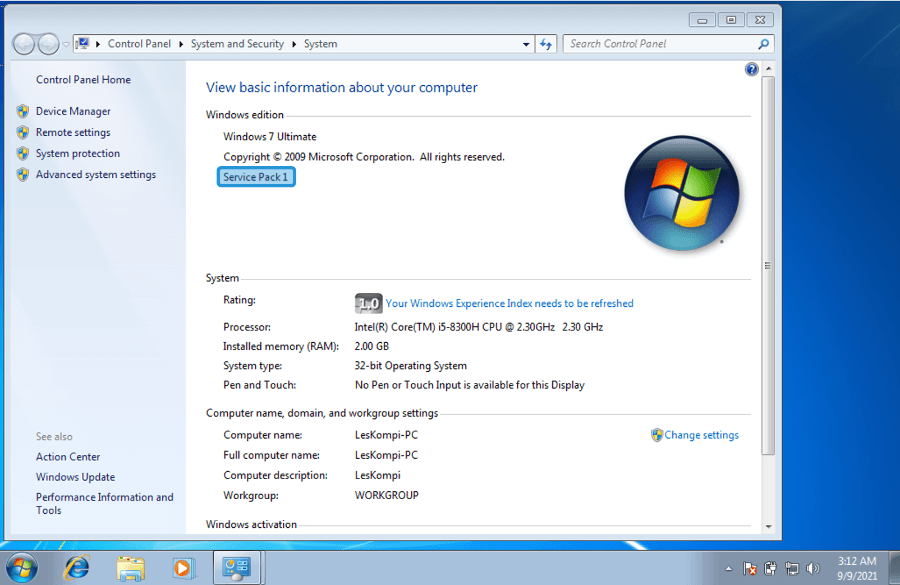The width and height of the screenshot is (900, 585).
Task: Launch Internet Explorer from taskbar
Action: (77, 568)
